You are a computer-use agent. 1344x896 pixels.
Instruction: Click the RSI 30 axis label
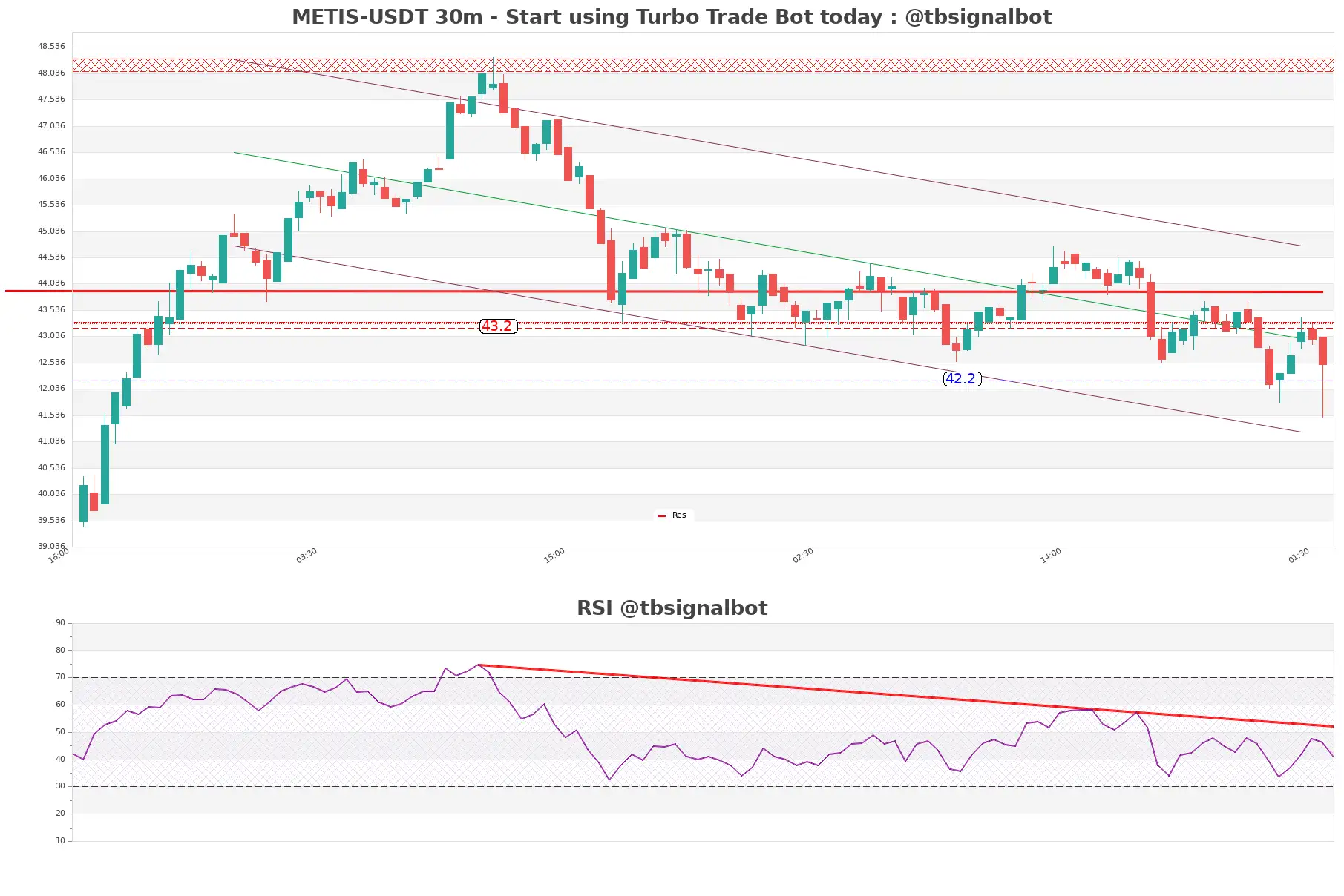pos(60,786)
